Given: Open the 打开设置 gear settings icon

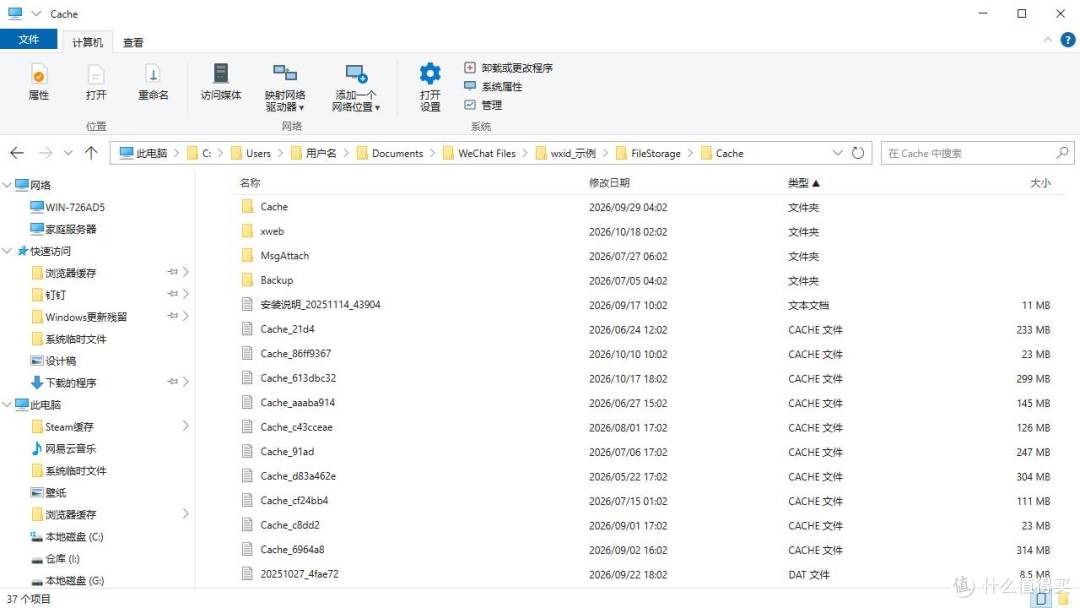Looking at the screenshot, I should pyautogui.click(x=430, y=74).
